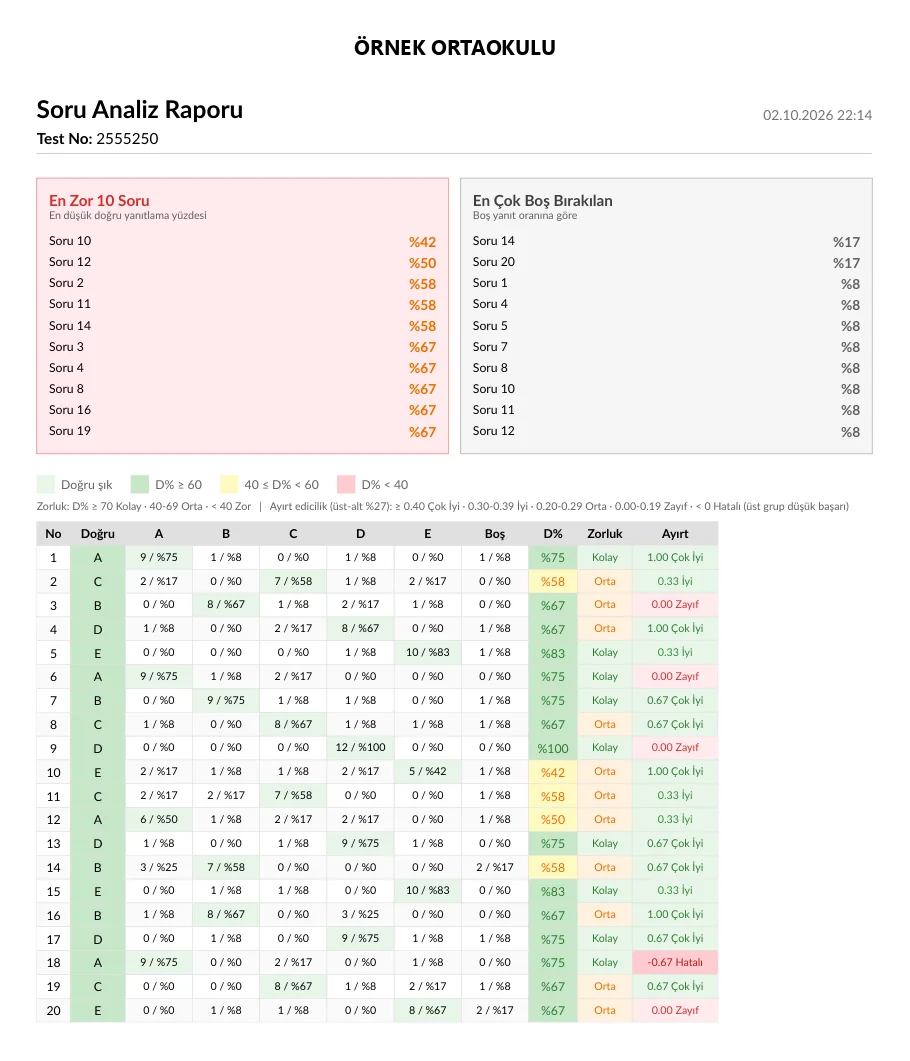Click the green D% ≥ 60 legend swatch
910x1061 pixels.
(x=139, y=484)
